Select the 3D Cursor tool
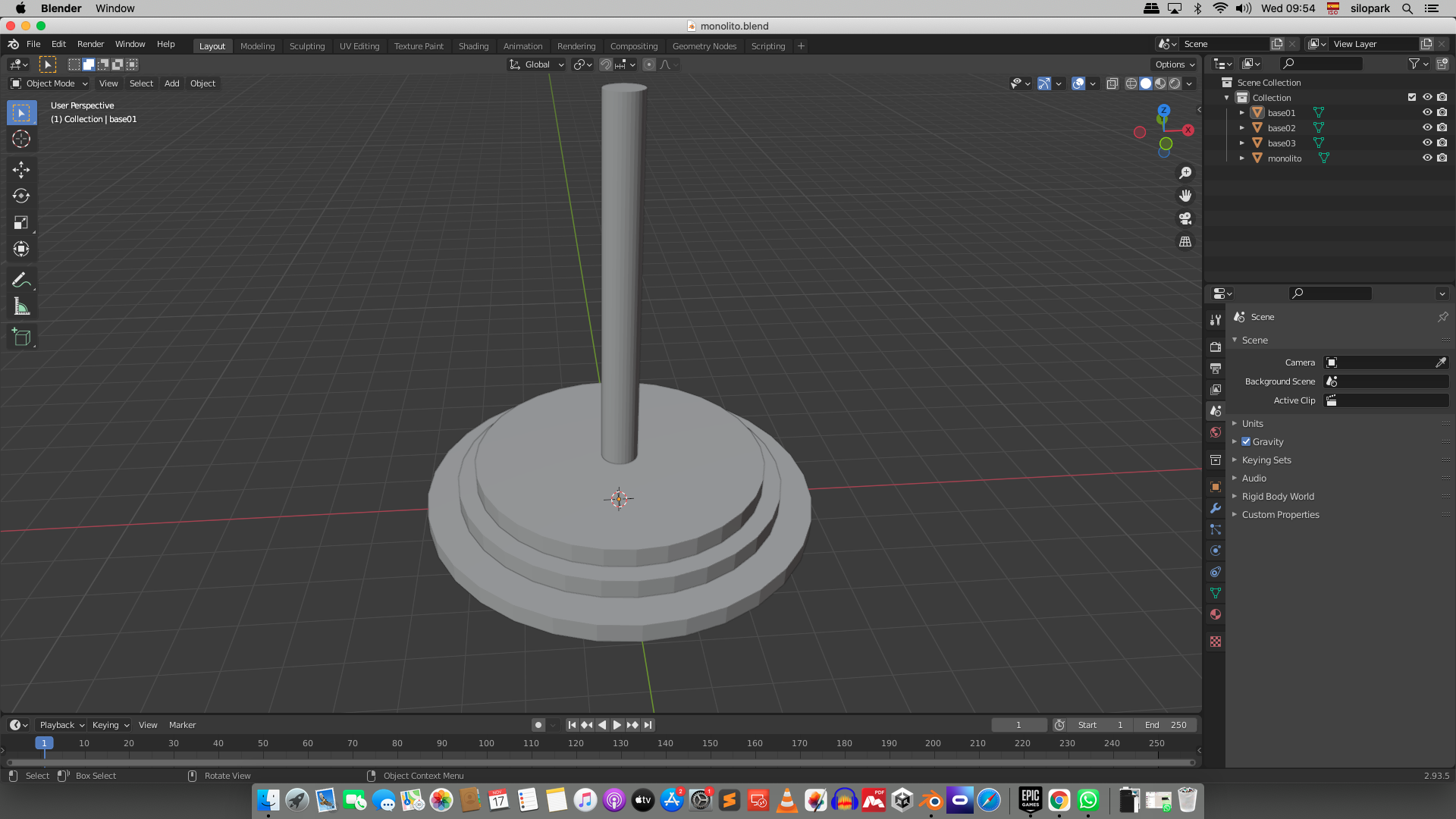 pos(21,139)
